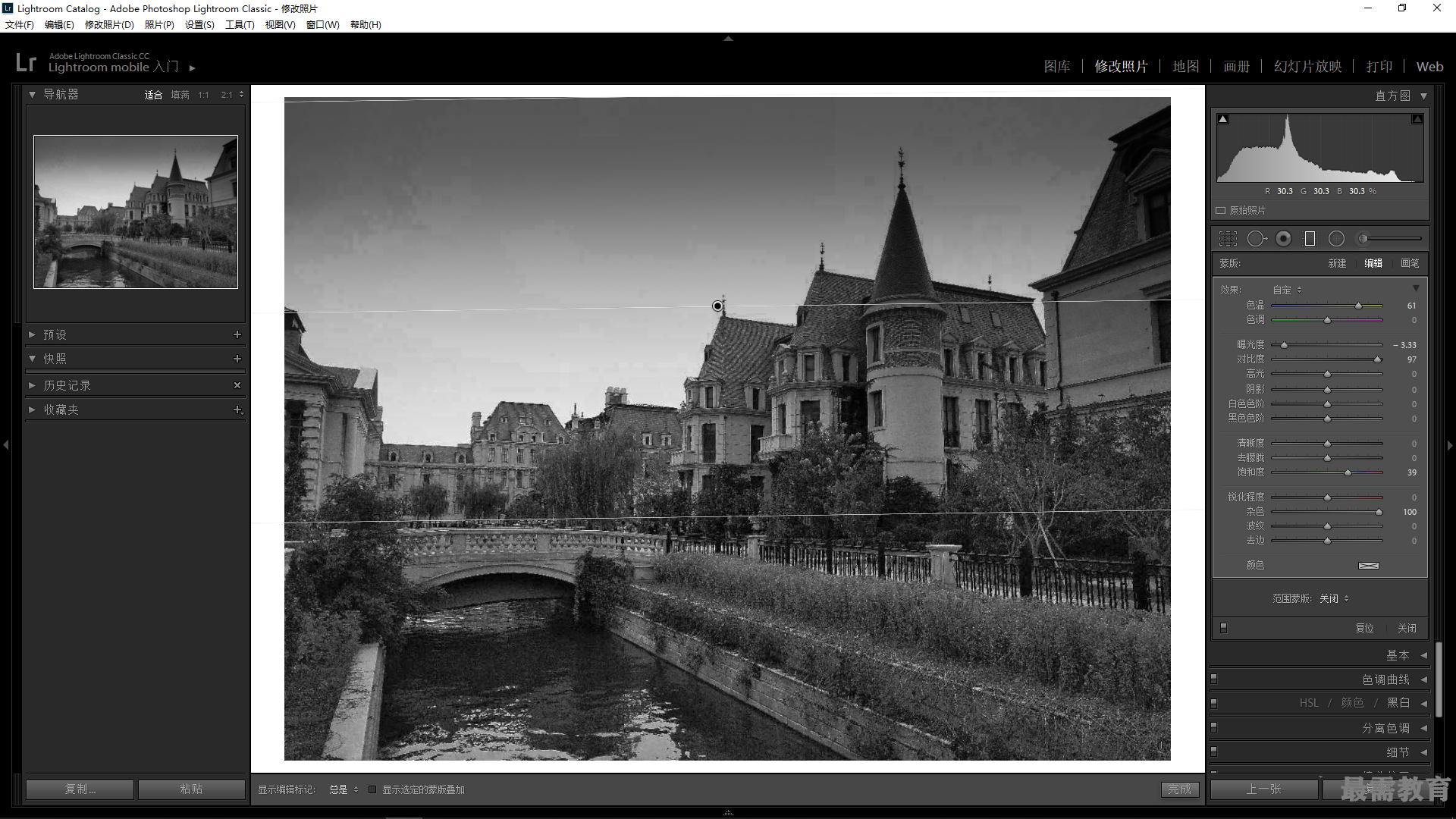Click the 完成 button
This screenshot has height=819, width=1456.
point(1180,789)
